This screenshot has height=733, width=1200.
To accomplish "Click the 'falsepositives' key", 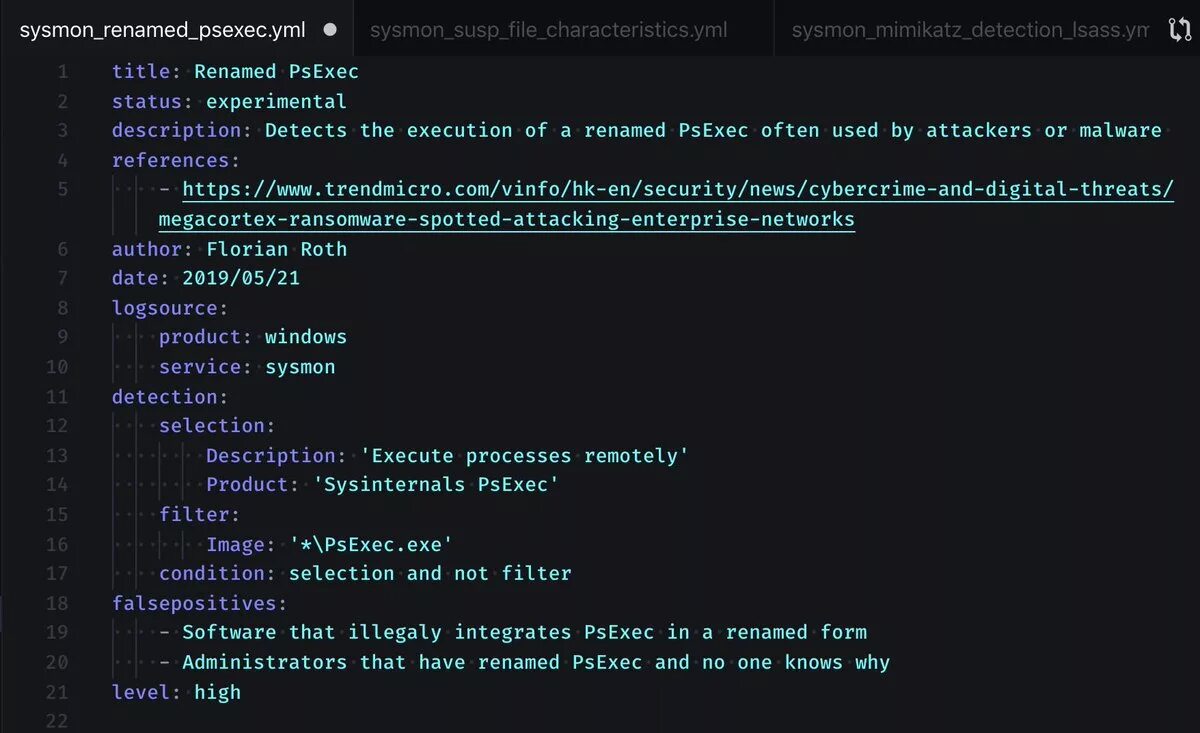I will tap(194, 603).
